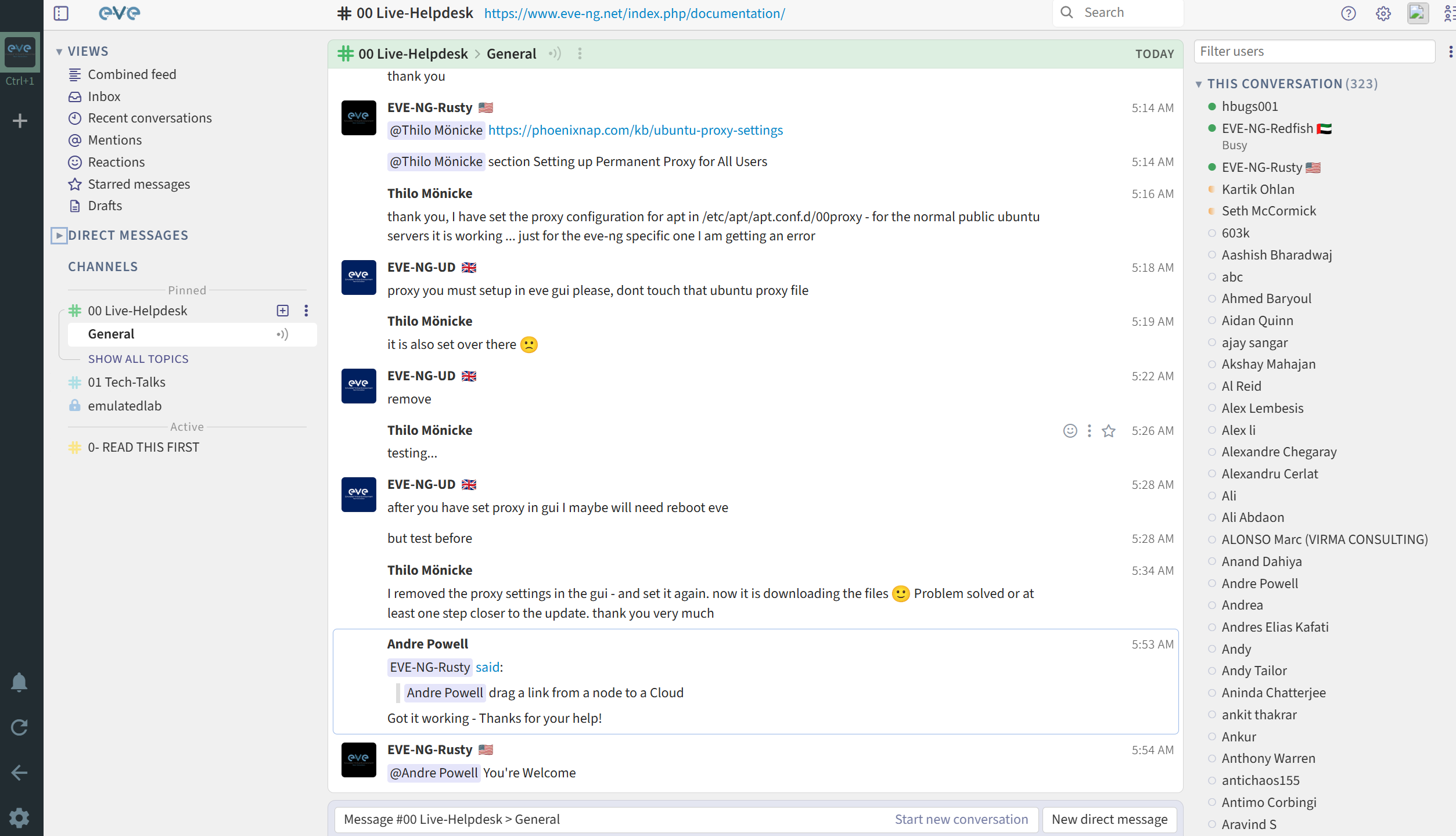Open the settings gear in left rail
The width and height of the screenshot is (1456, 836).
(19, 818)
